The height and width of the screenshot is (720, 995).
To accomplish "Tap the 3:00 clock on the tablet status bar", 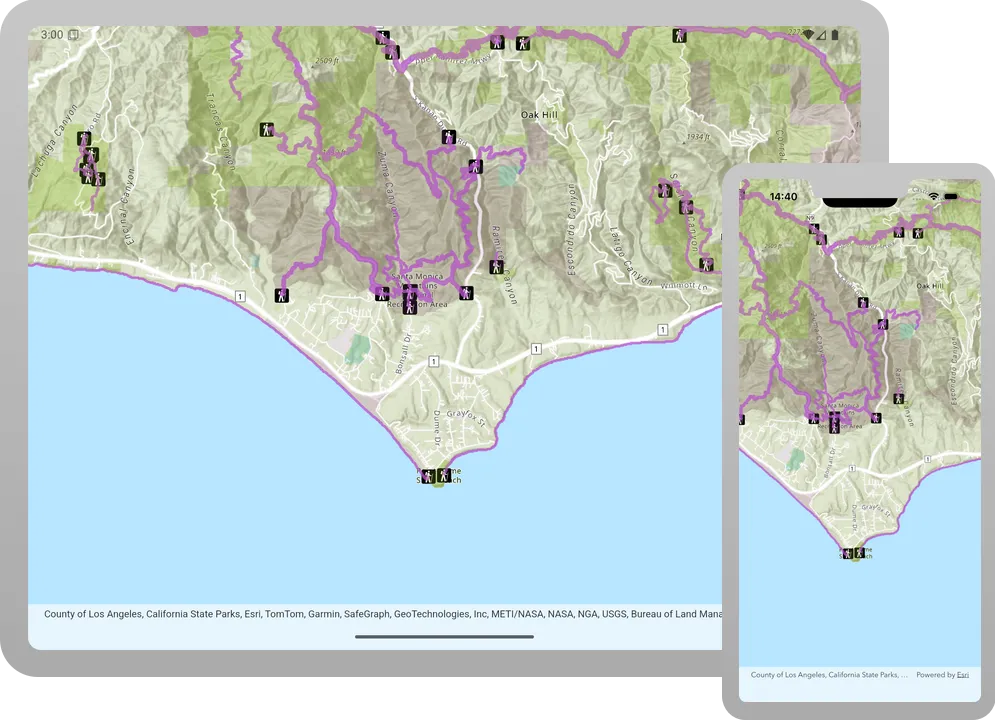I will 52,34.
